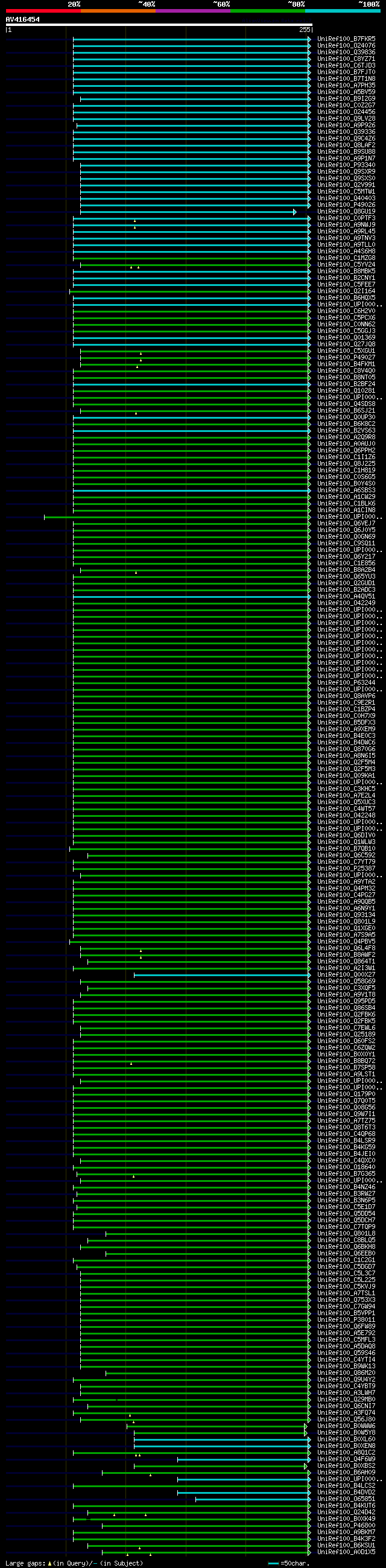Select hit label UniRef100_Q6L4F8
This screenshot has height=1568, width=386.
click(346, 948)
